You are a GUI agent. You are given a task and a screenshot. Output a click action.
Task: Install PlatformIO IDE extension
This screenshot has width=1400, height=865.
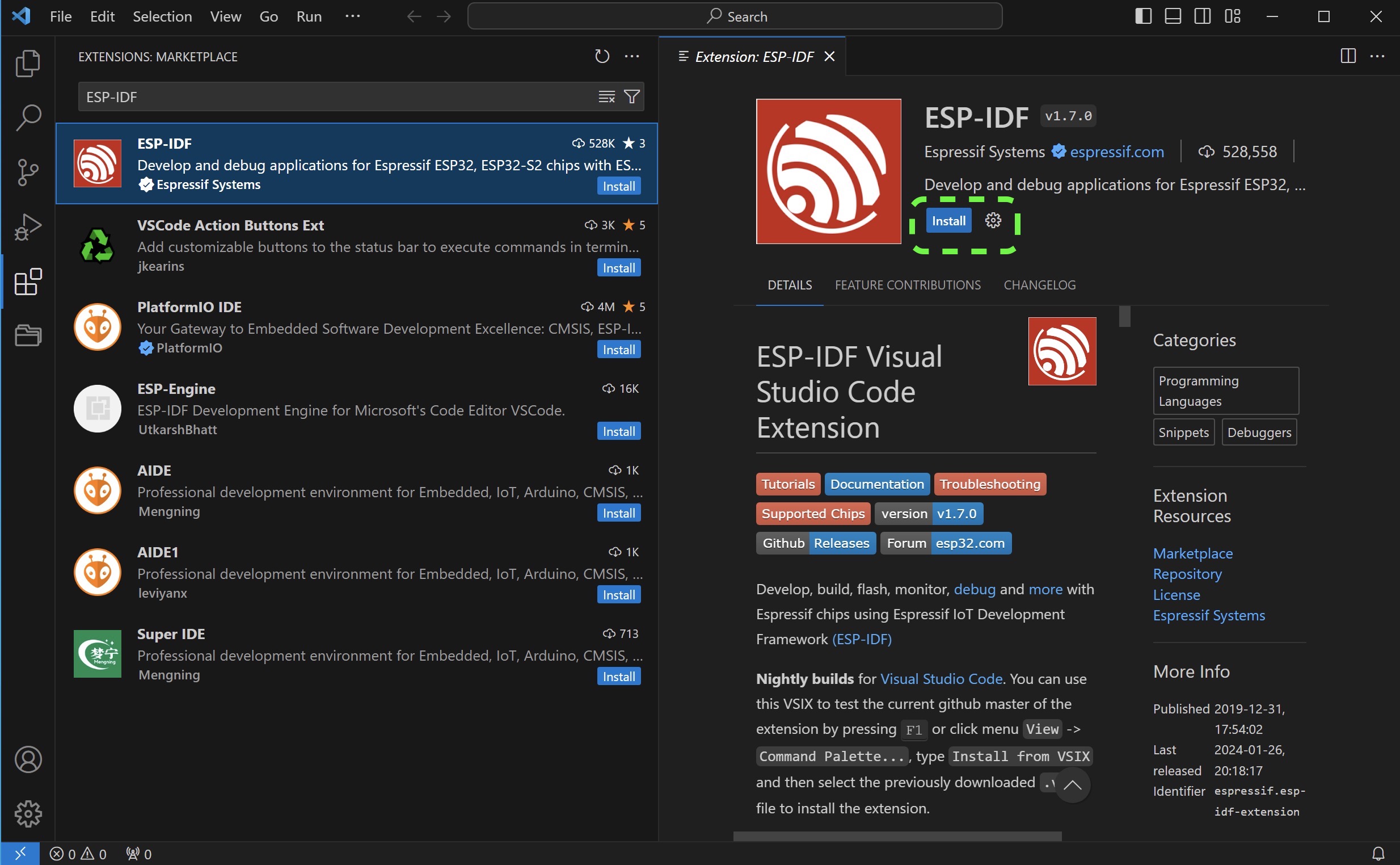pyautogui.click(x=618, y=350)
